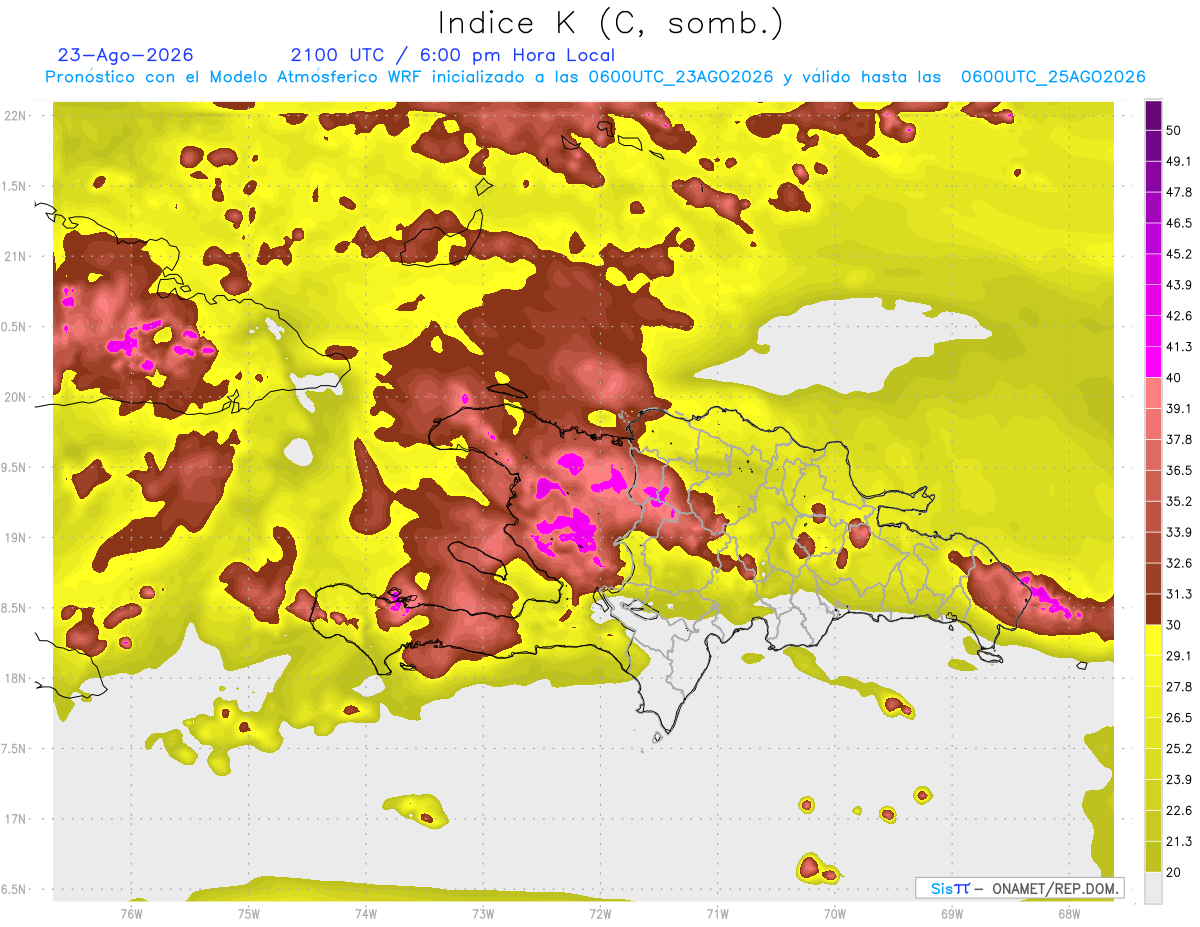The image size is (1200, 927).
Task: Click the '76W' longitude label
Action: [x=132, y=913]
